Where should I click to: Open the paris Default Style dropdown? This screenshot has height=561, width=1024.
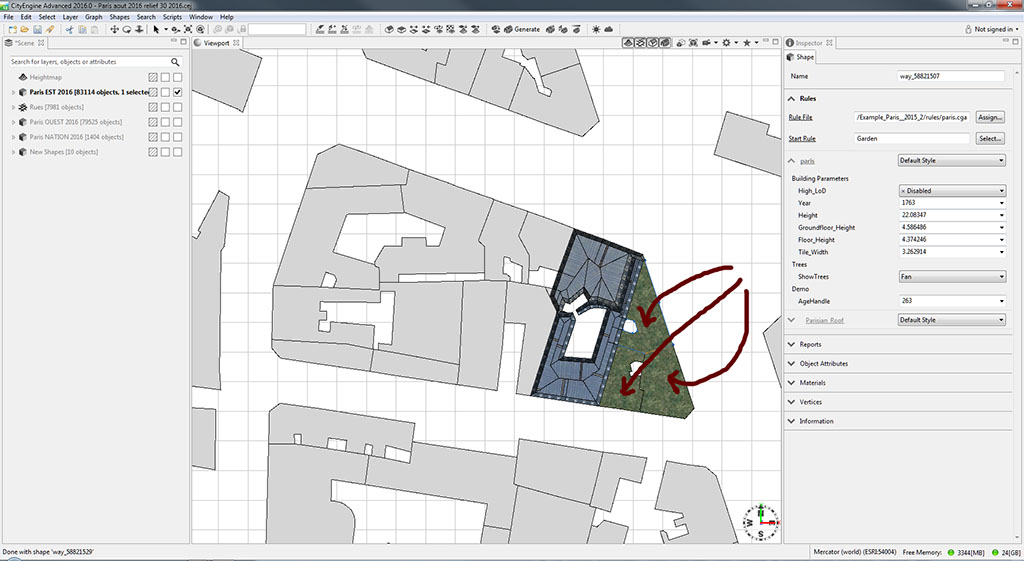point(952,161)
